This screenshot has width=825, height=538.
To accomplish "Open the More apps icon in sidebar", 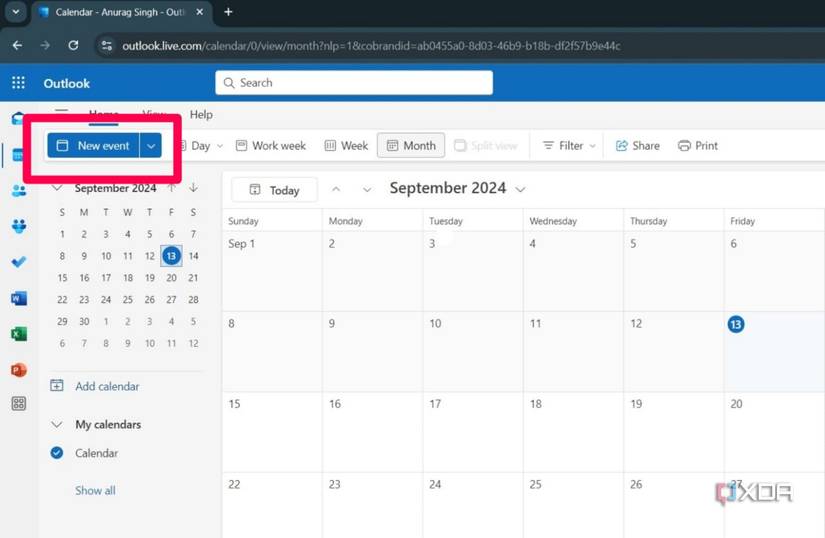I will point(19,403).
